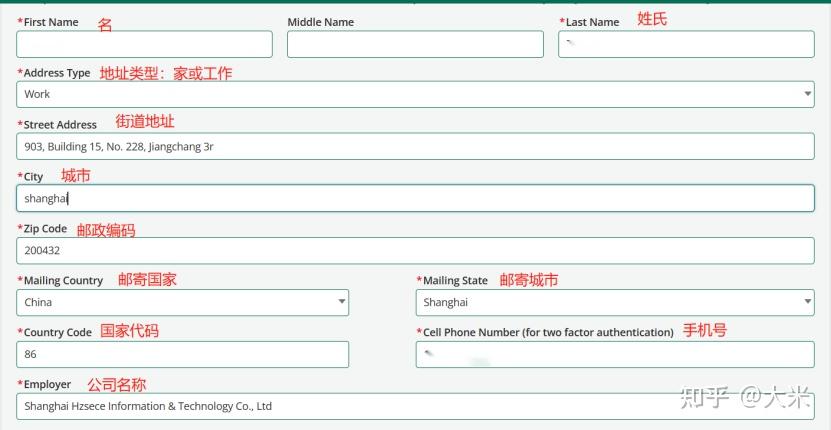
Task: Click the Mailing Country dropdown arrow
Action: pyautogui.click(x=341, y=302)
